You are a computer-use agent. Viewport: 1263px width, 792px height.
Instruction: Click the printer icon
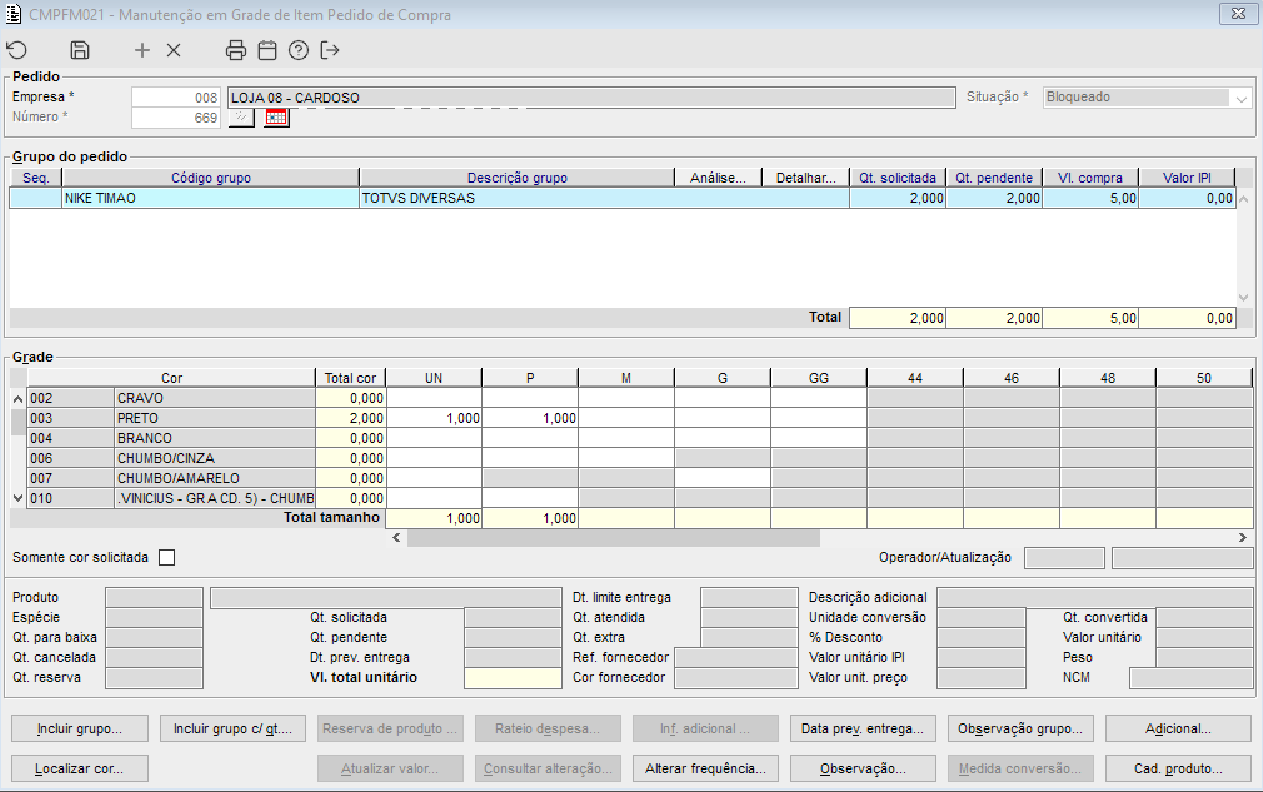click(x=236, y=50)
